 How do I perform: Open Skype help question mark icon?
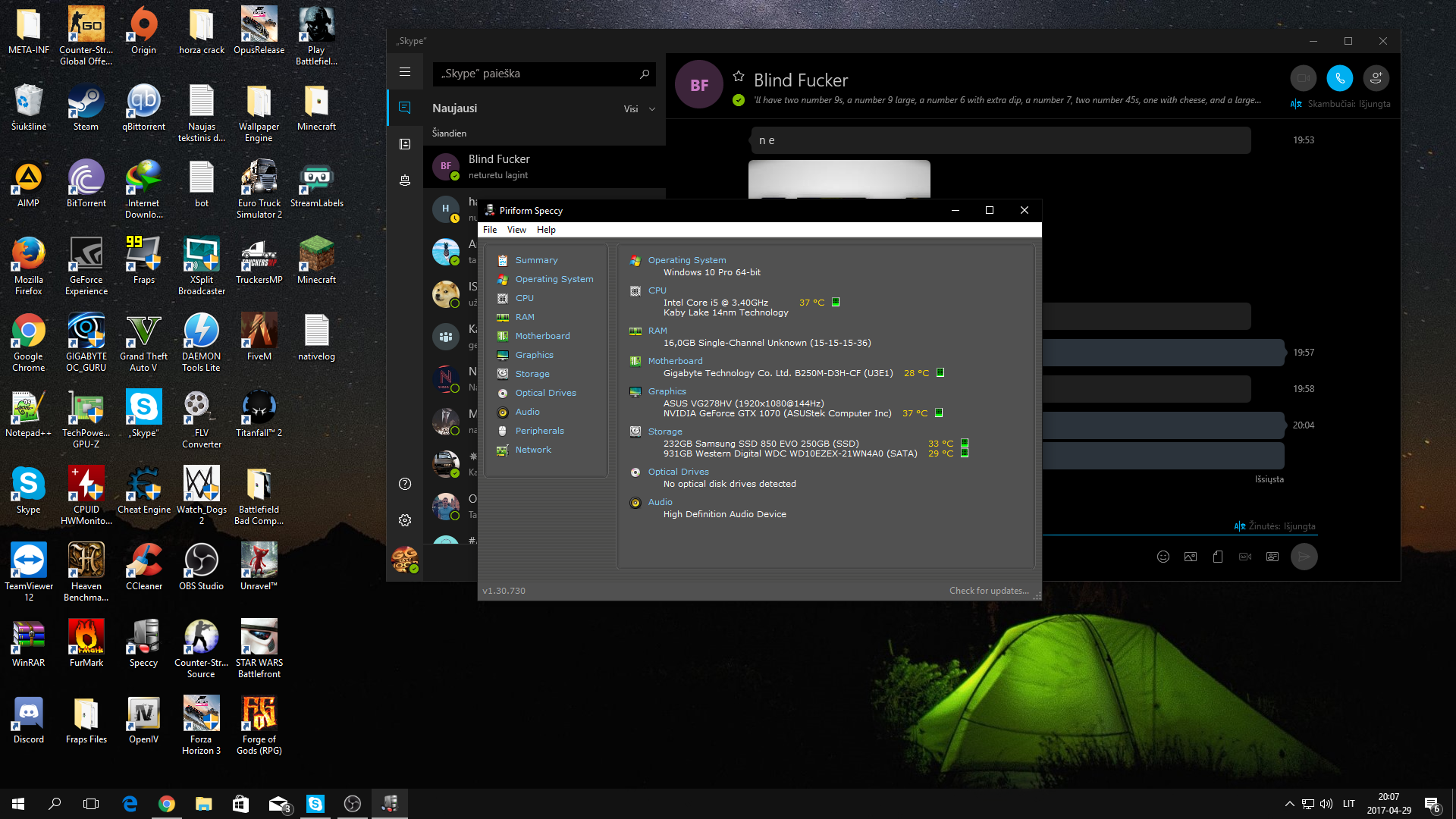click(405, 484)
